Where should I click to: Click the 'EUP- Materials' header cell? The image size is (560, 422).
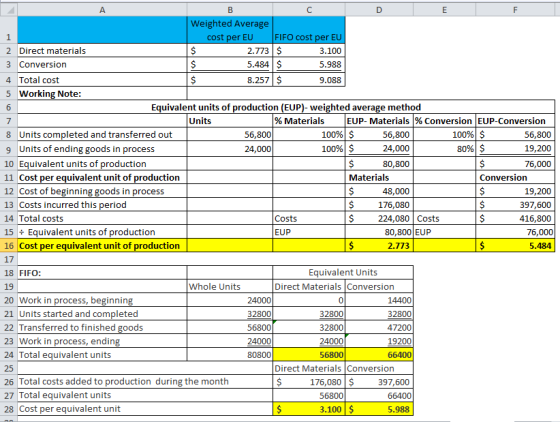(x=379, y=121)
